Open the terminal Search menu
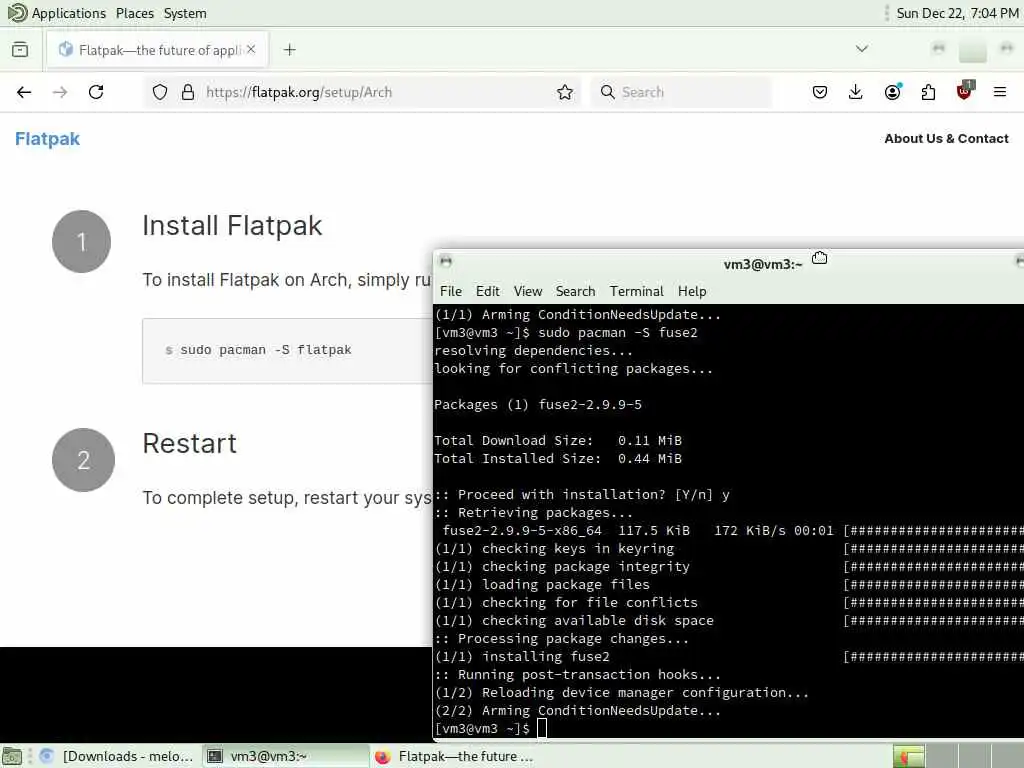The height and width of the screenshot is (768, 1024). pos(575,291)
